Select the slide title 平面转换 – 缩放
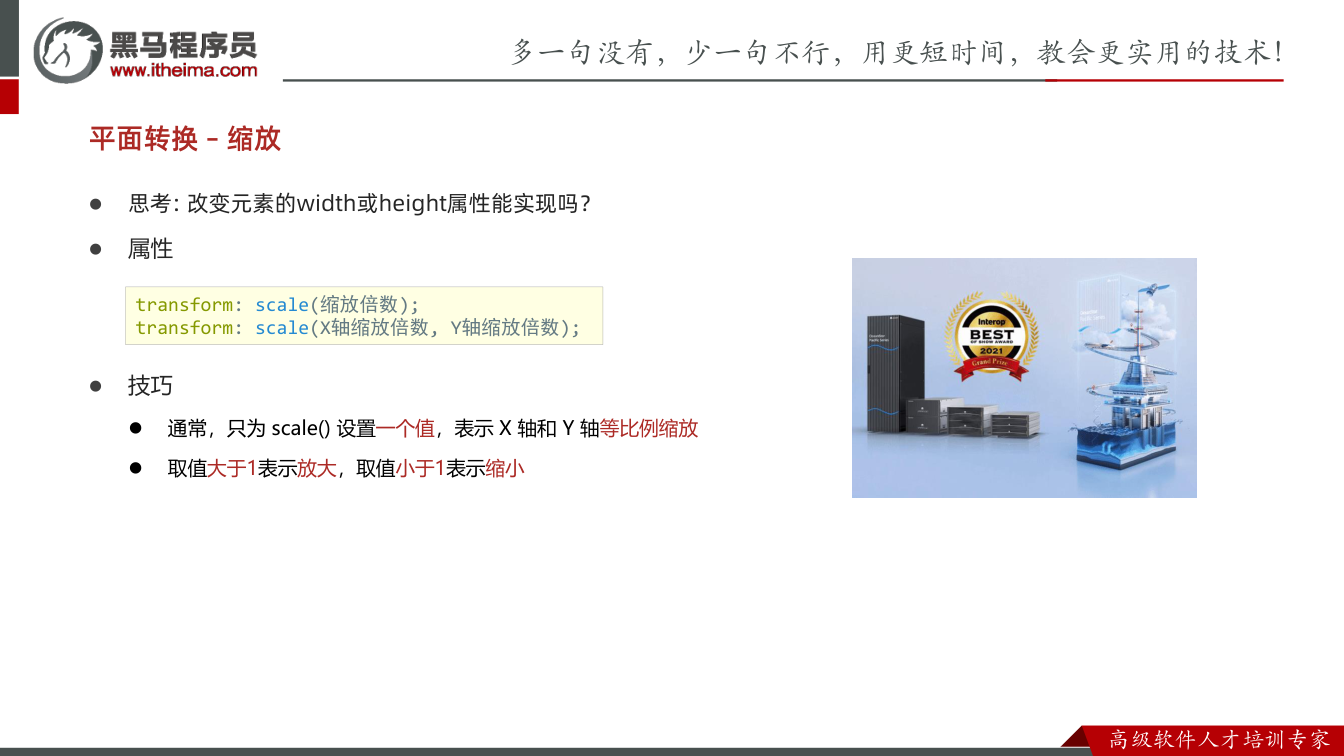The image size is (1344, 756). 185,139
